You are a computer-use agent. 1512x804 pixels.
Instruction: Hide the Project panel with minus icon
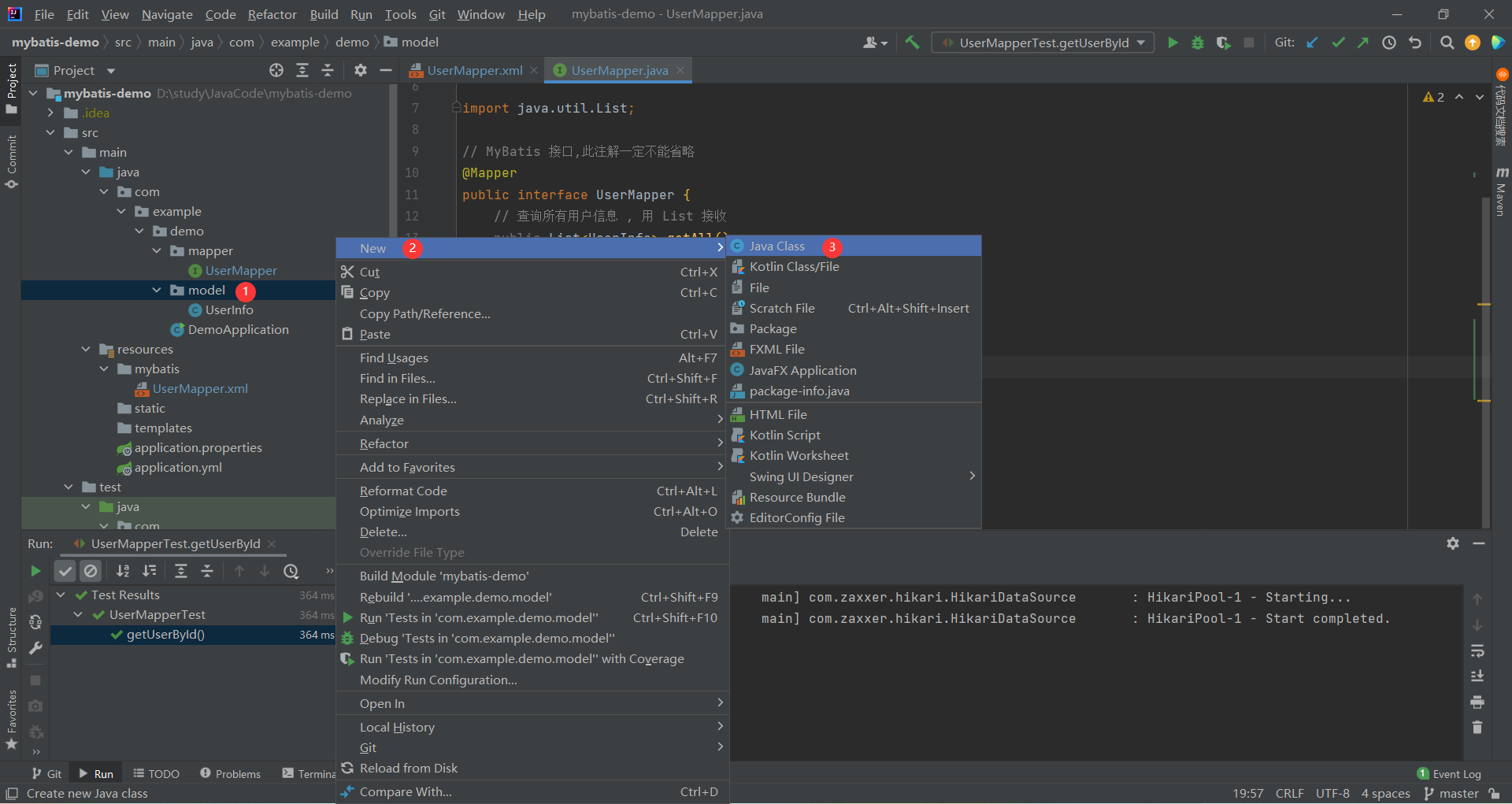point(386,70)
